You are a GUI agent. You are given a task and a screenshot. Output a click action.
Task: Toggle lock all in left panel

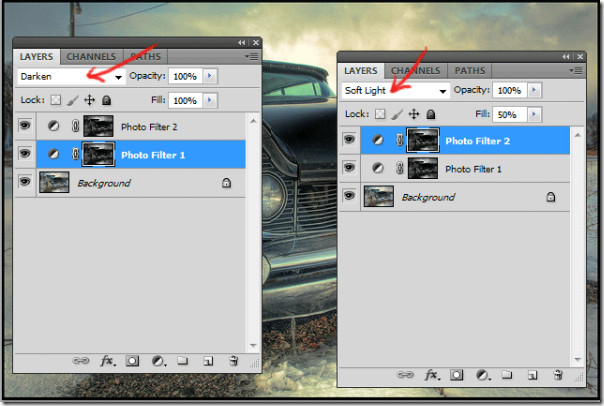point(106,100)
